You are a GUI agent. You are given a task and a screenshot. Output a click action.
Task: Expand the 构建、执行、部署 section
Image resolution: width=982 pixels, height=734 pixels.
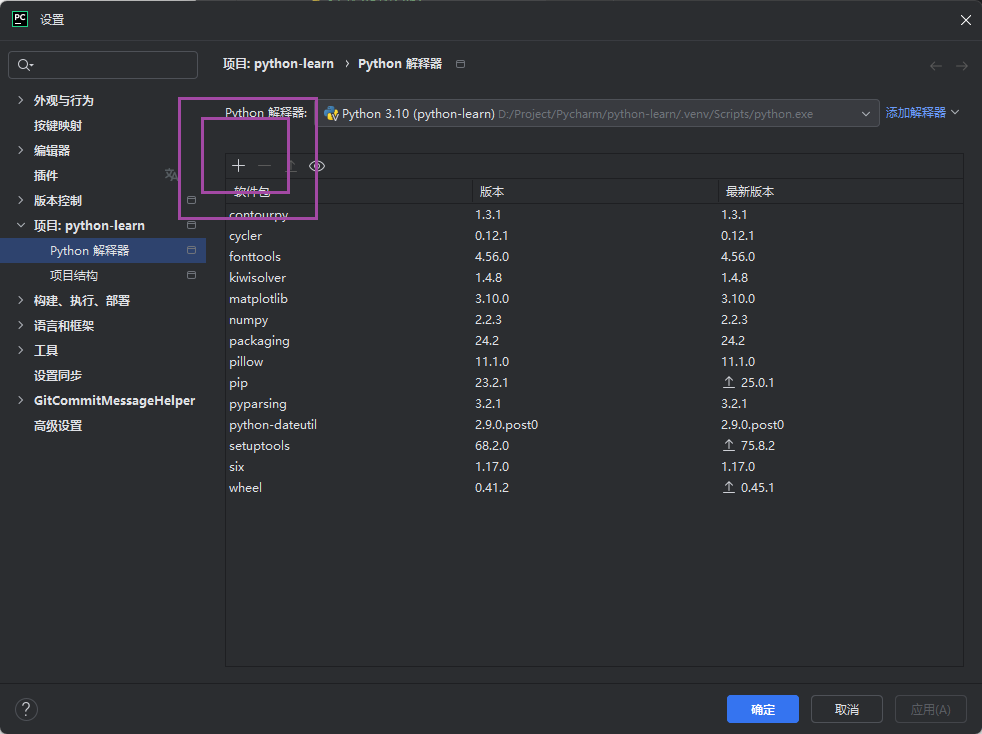tap(21, 301)
